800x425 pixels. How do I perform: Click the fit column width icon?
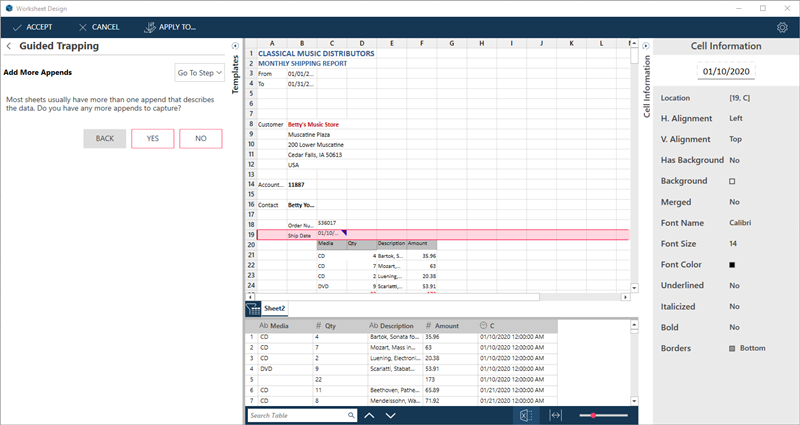click(556, 415)
